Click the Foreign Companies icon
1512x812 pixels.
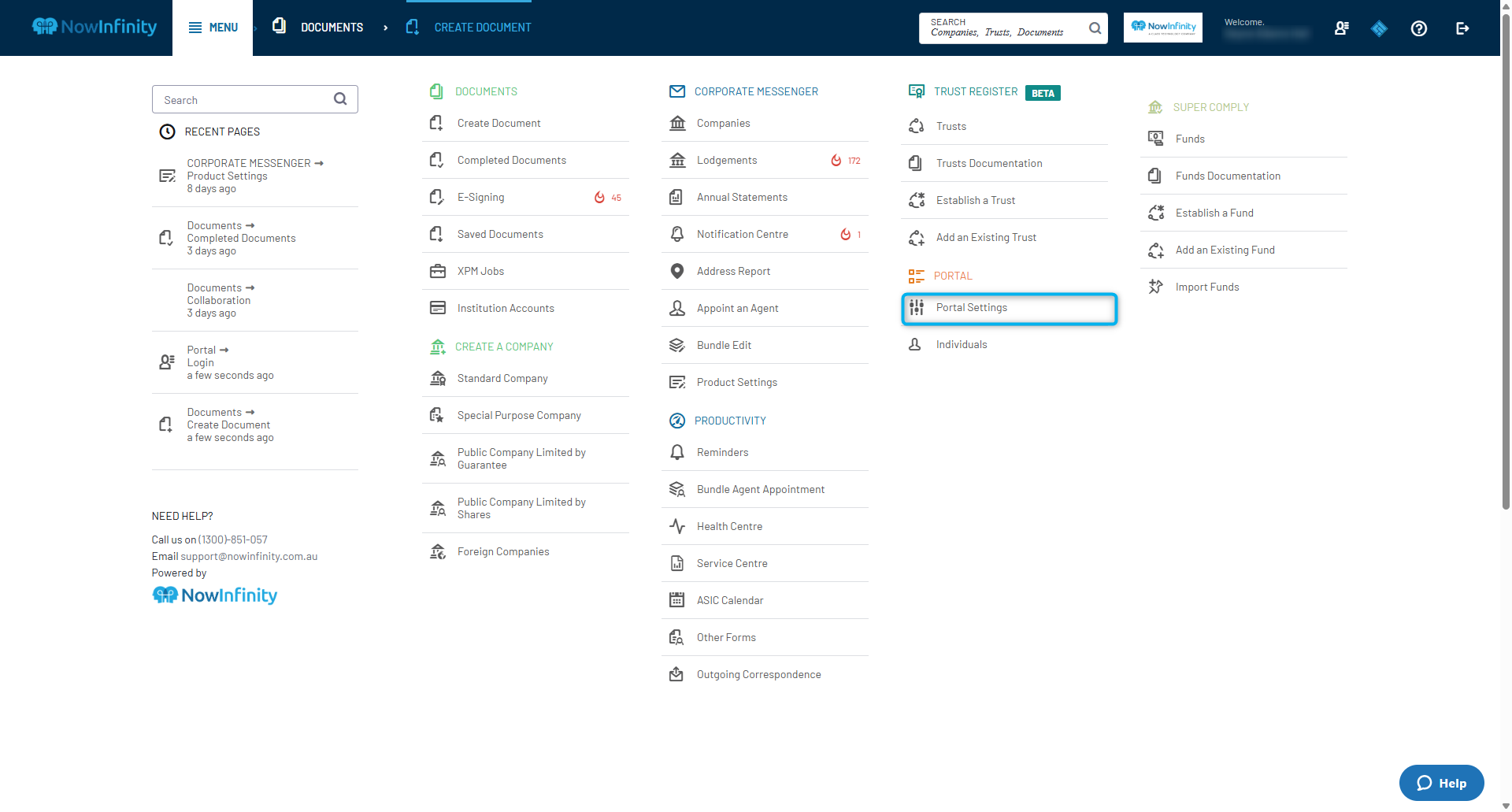(437, 551)
